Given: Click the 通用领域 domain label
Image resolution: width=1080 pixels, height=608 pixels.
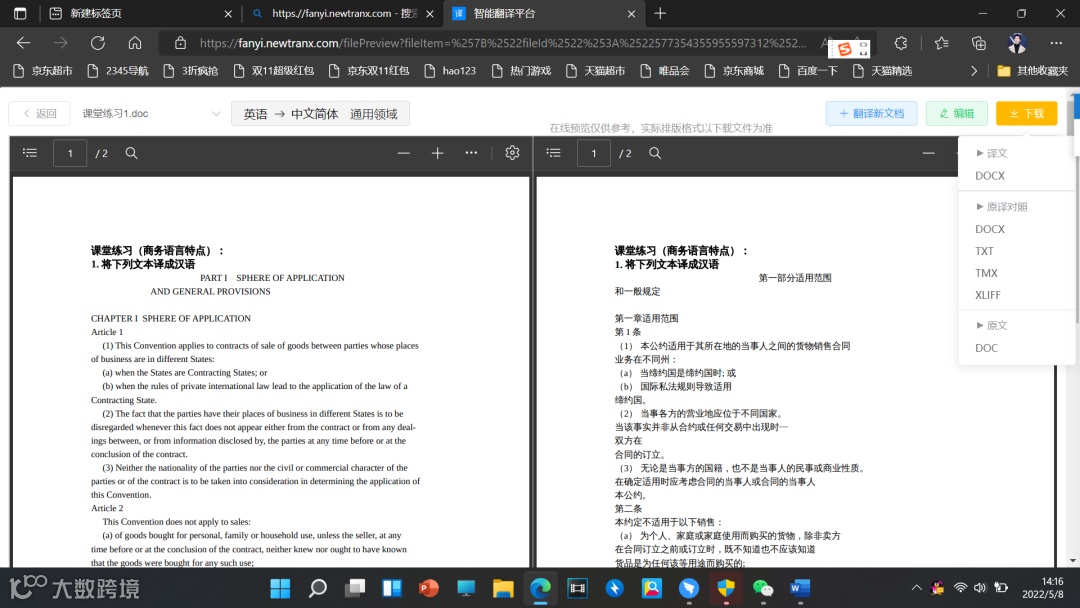Looking at the screenshot, I should point(373,114).
